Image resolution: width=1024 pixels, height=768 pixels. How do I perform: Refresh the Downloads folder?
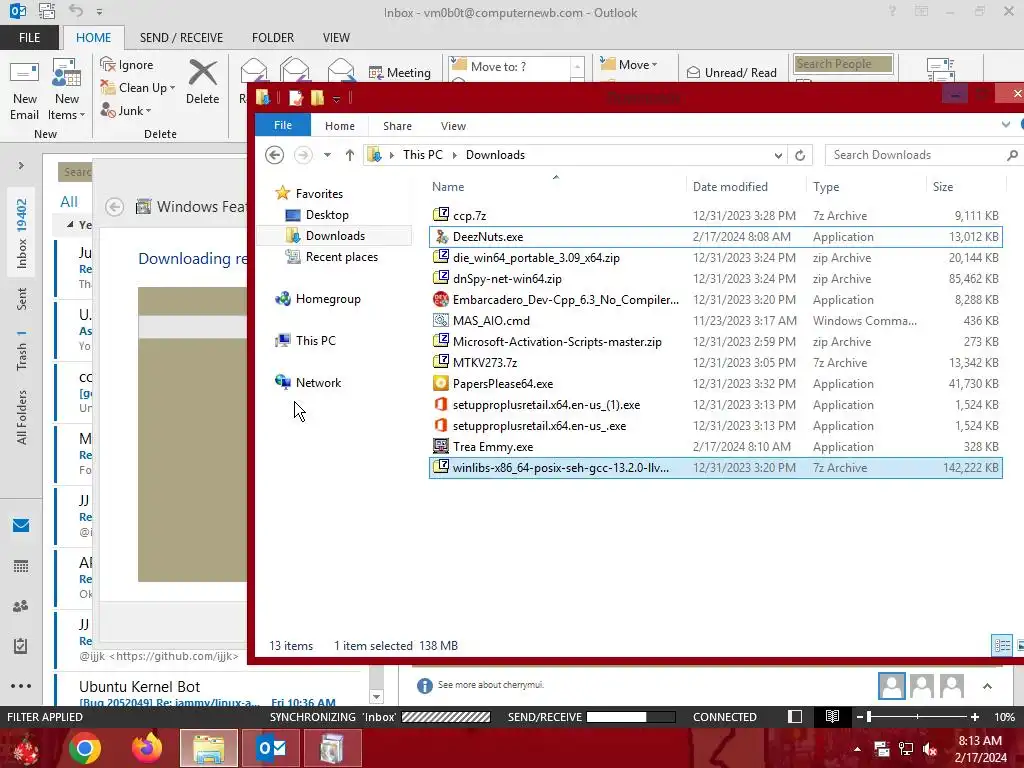pos(800,155)
